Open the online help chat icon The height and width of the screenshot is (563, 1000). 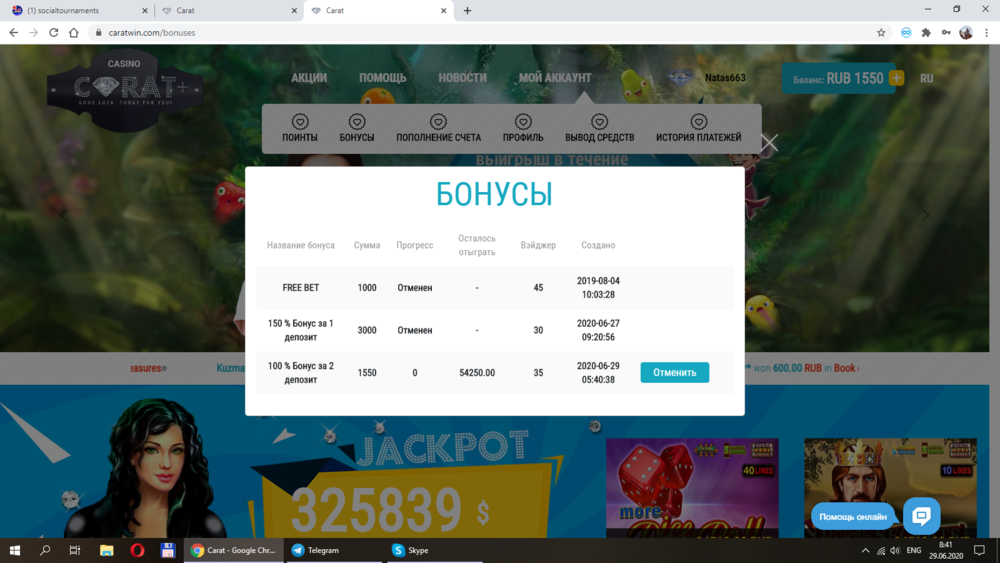point(922,516)
